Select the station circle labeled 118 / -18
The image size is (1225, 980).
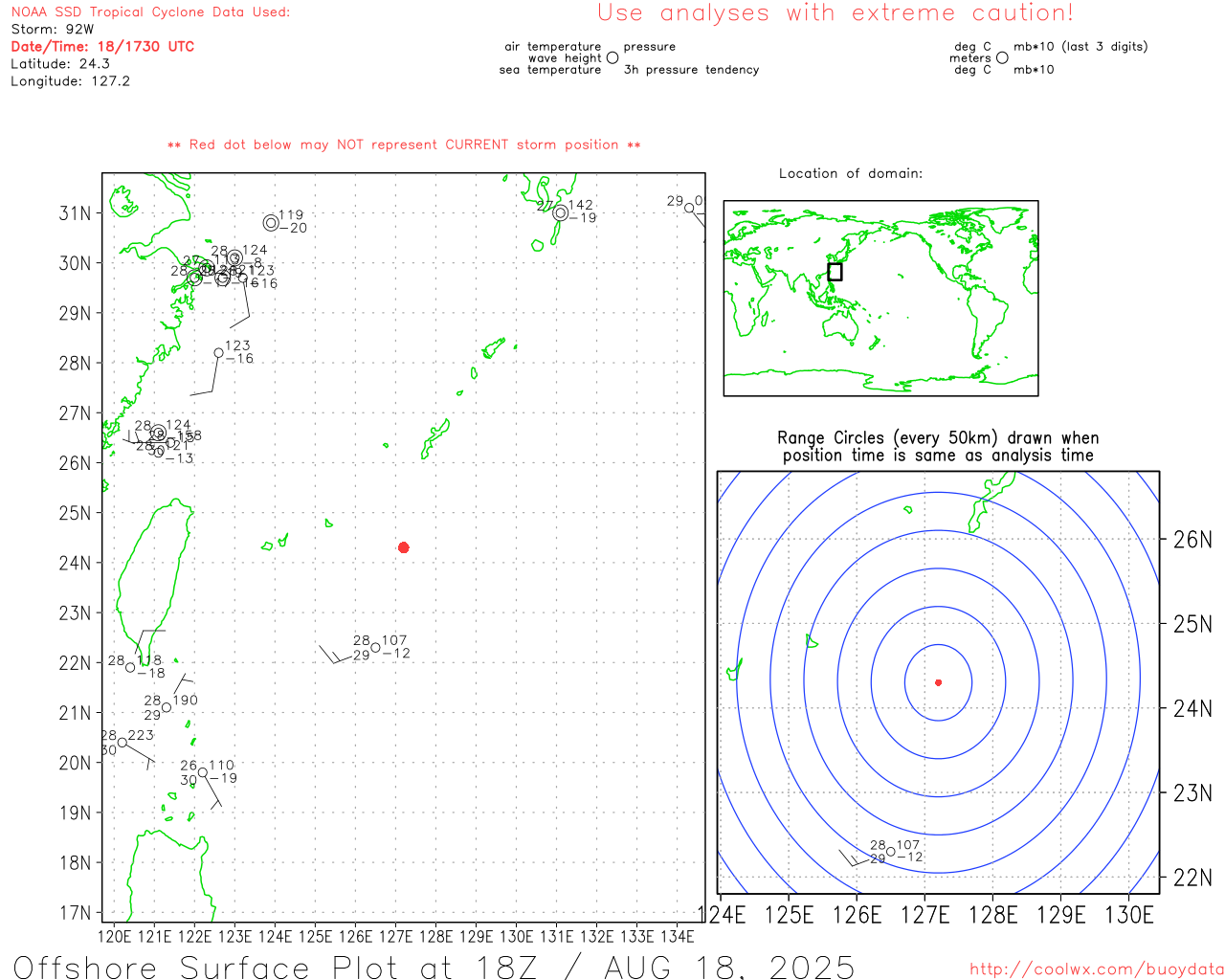pos(130,667)
